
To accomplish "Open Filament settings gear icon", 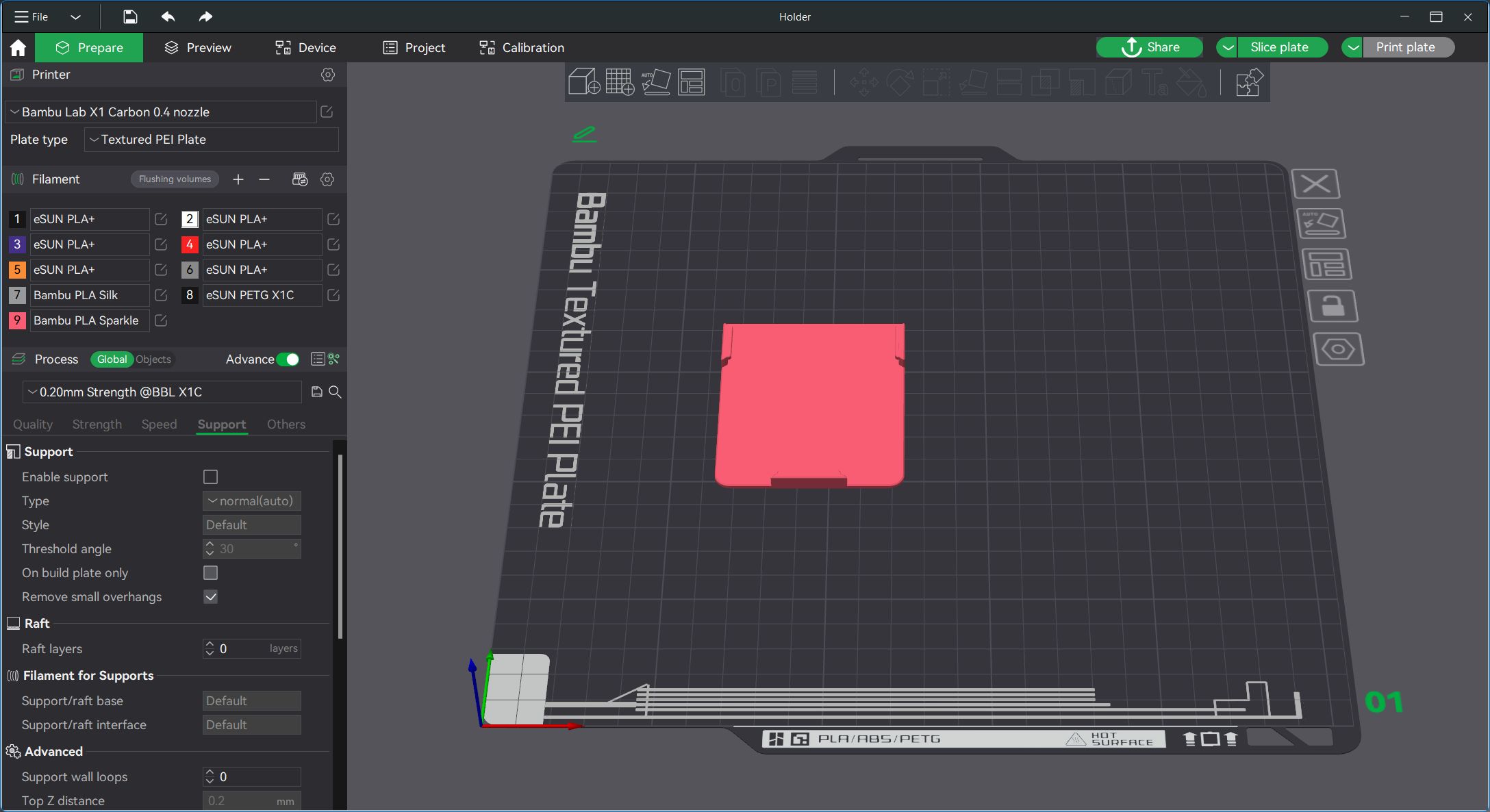I will point(327,179).
